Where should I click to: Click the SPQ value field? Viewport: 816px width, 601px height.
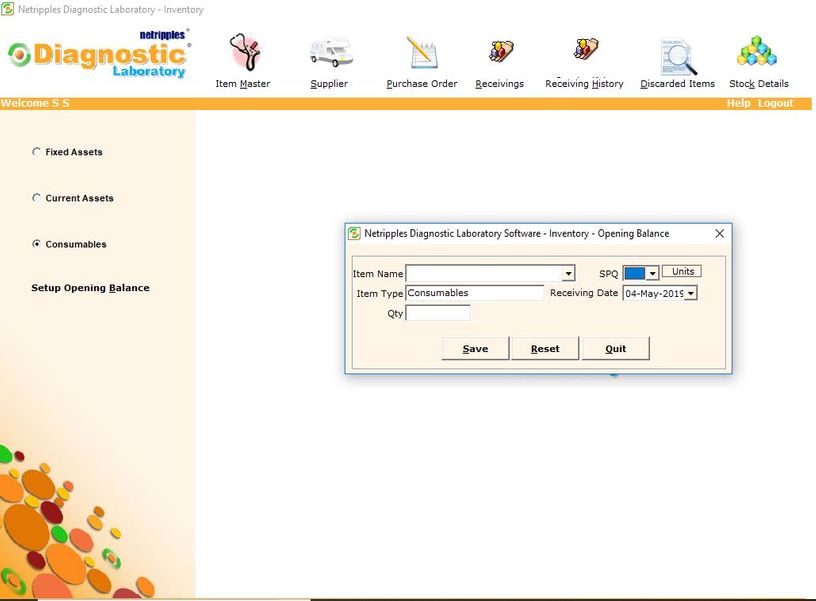(x=635, y=273)
